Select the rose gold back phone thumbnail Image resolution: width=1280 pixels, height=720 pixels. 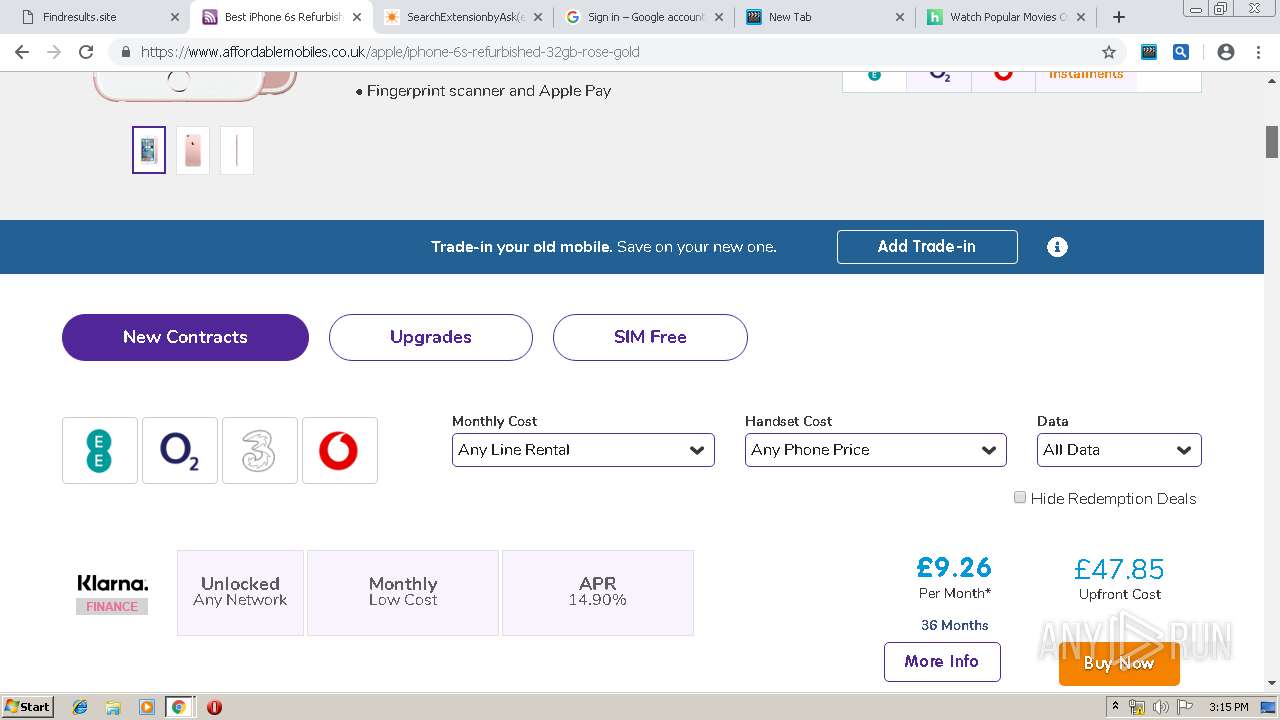[x=193, y=150]
